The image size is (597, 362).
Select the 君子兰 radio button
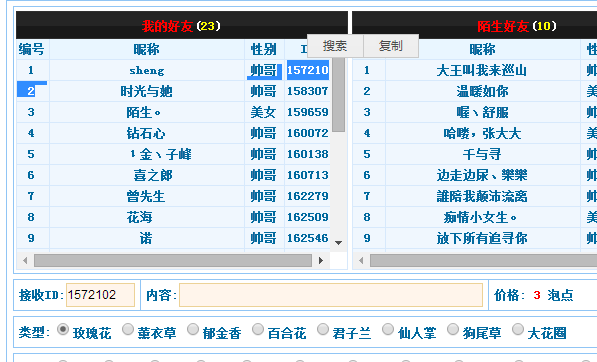click(323, 329)
